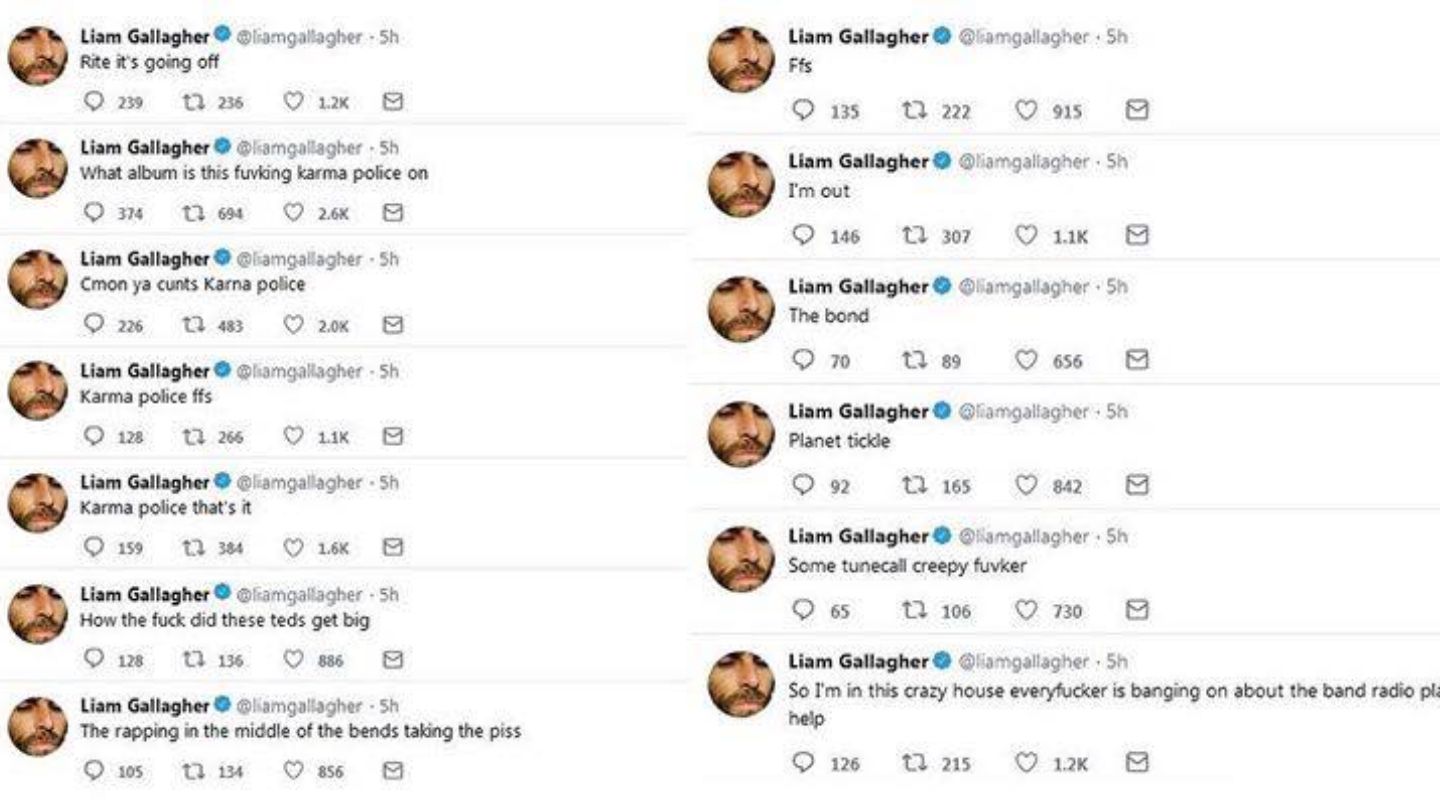Reply to 'The bond' tweet
The height and width of the screenshot is (800, 1440).
(x=803, y=360)
